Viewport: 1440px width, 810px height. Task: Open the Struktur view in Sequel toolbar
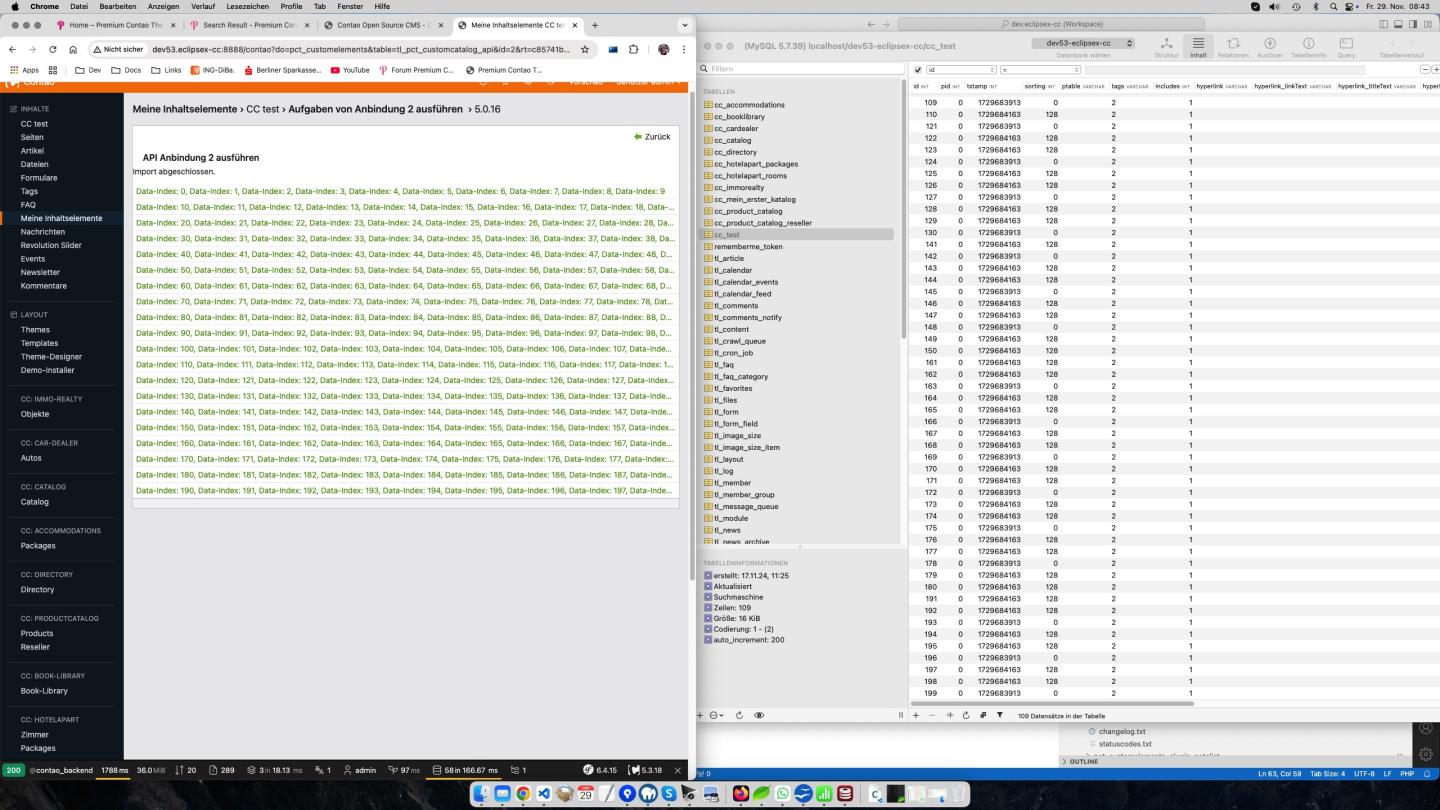[x=1166, y=47]
